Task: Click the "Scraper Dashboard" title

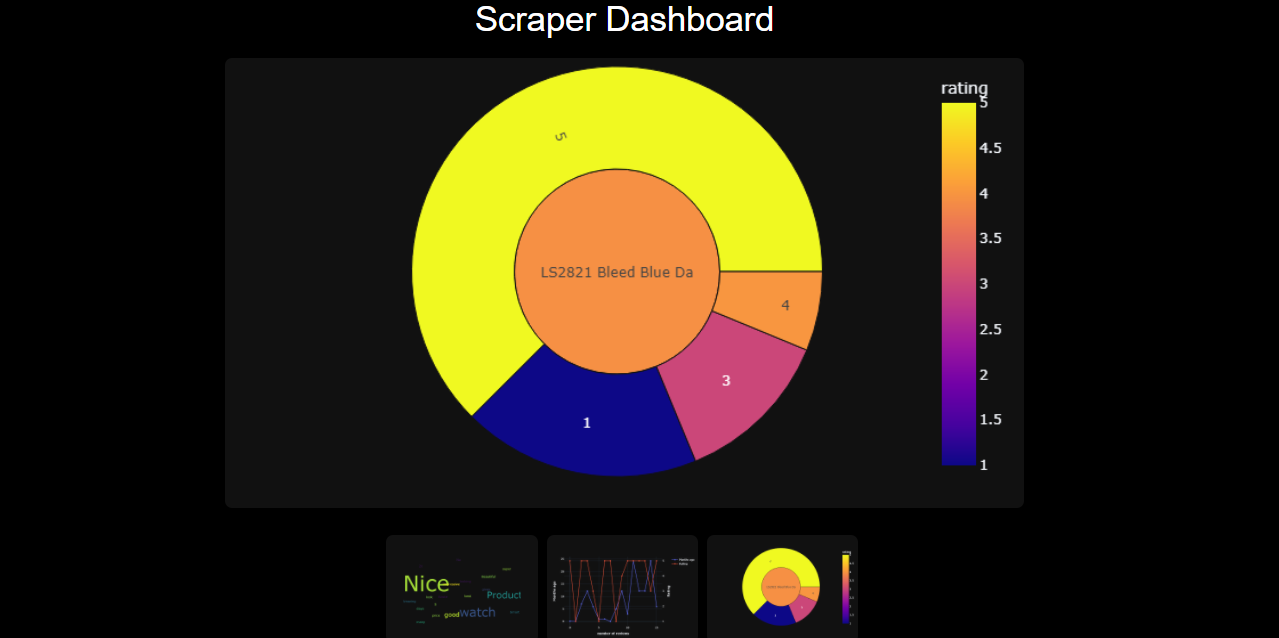Action: (x=624, y=19)
